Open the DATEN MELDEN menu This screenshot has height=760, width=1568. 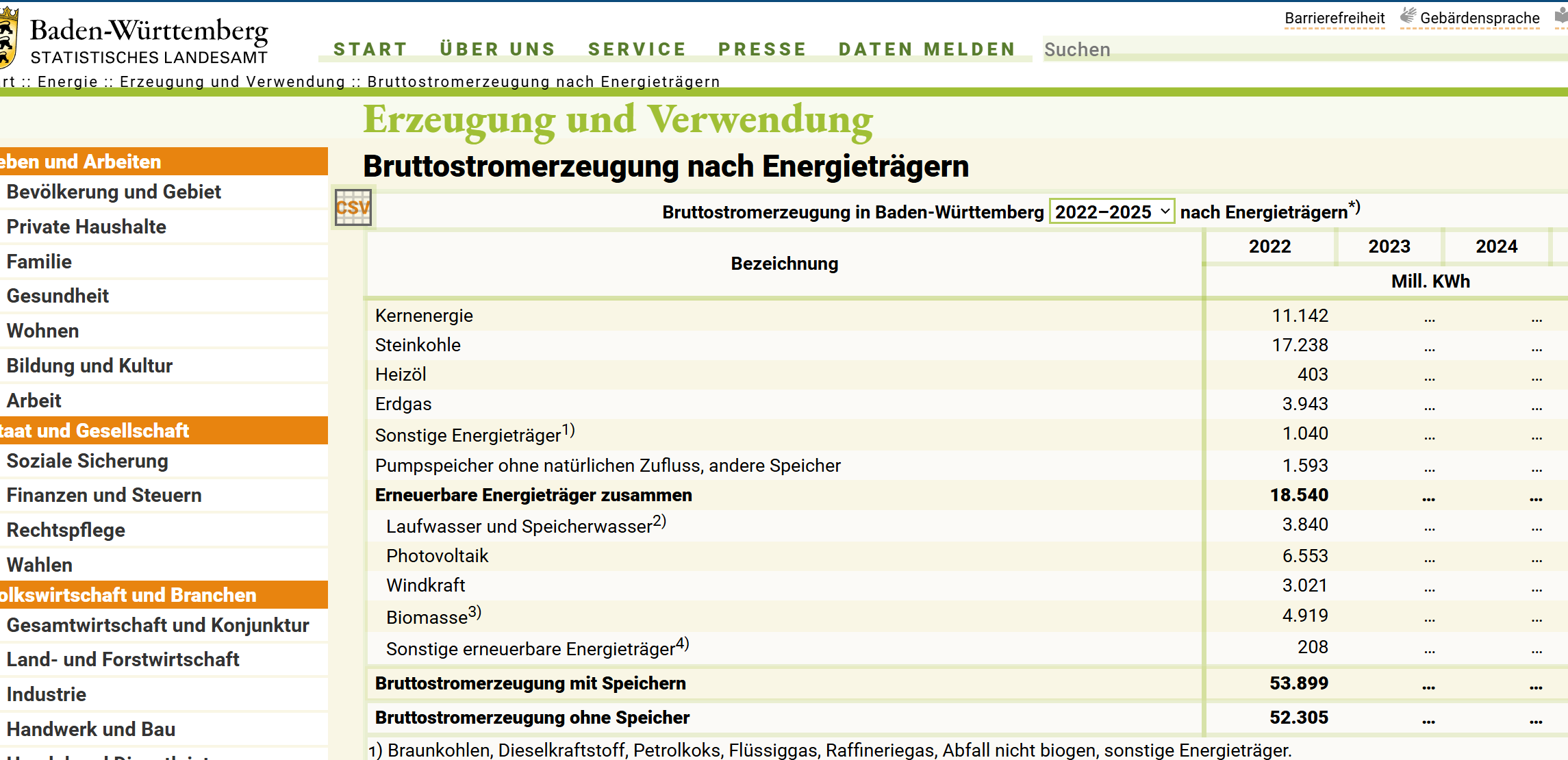[x=927, y=49]
